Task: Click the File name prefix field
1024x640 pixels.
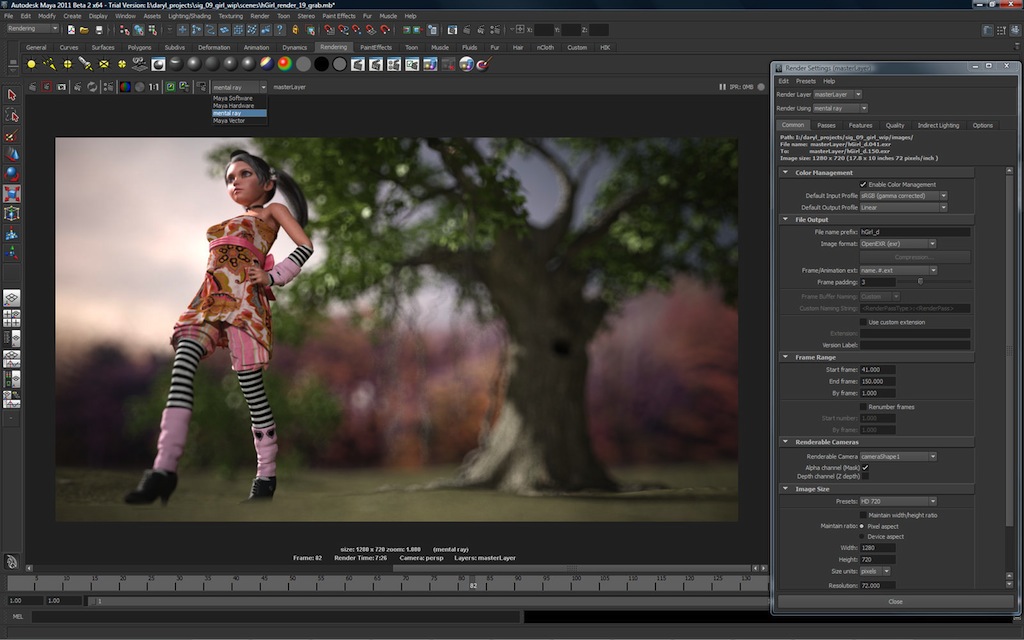Action: point(915,231)
